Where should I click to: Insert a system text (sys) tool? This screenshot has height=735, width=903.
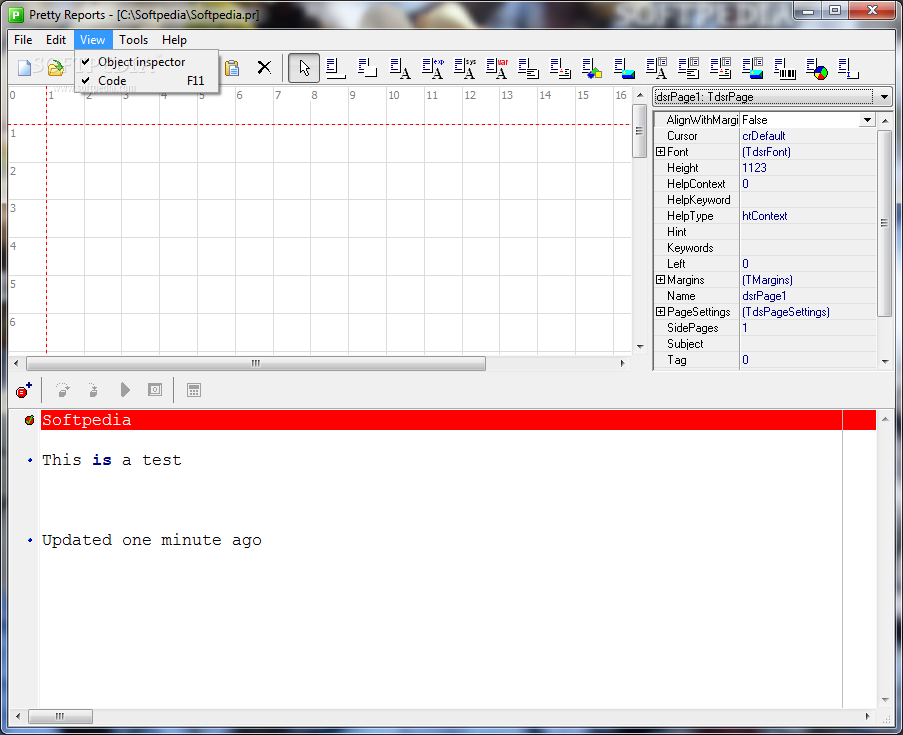464,68
